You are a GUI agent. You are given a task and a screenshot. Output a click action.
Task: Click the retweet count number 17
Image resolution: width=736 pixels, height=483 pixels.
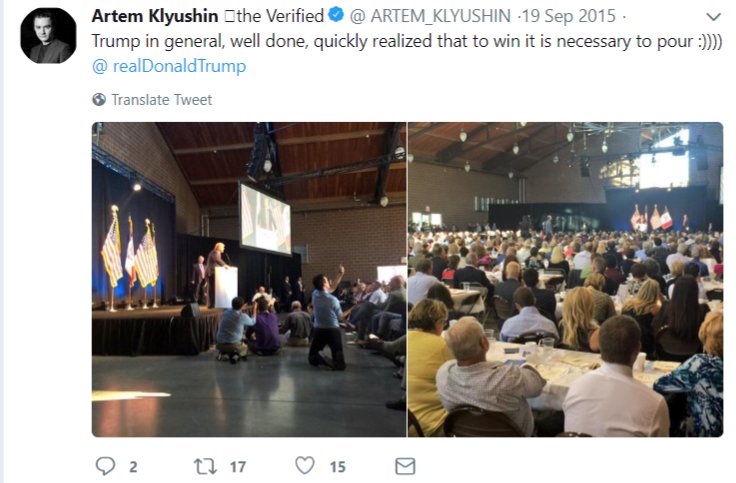(x=238, y=467)
